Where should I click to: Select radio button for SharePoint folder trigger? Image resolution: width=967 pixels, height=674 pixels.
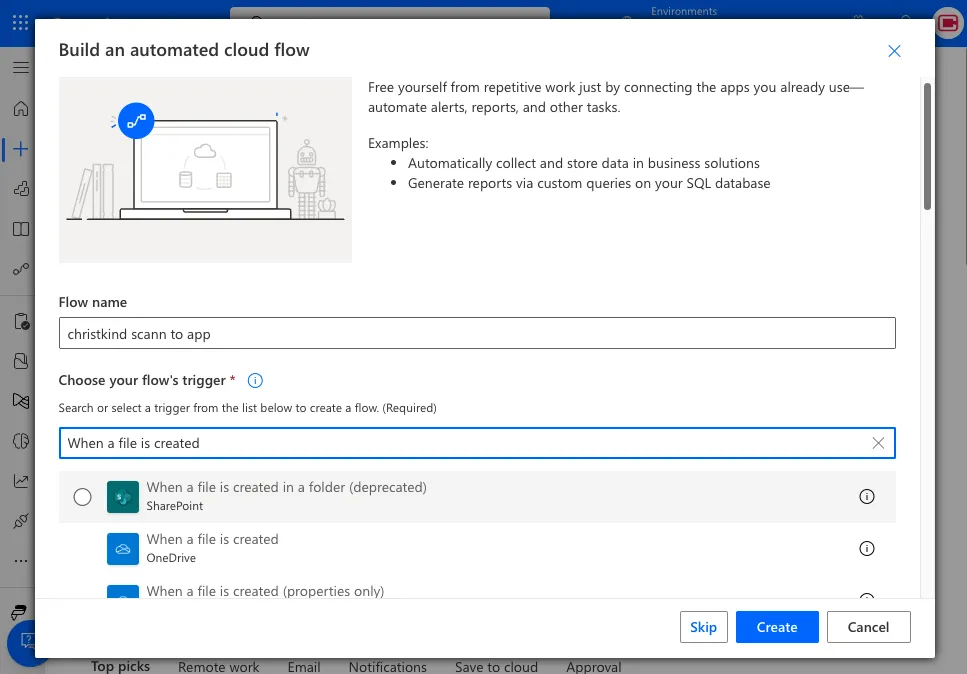pyautogui.click(x=83, y=497)
